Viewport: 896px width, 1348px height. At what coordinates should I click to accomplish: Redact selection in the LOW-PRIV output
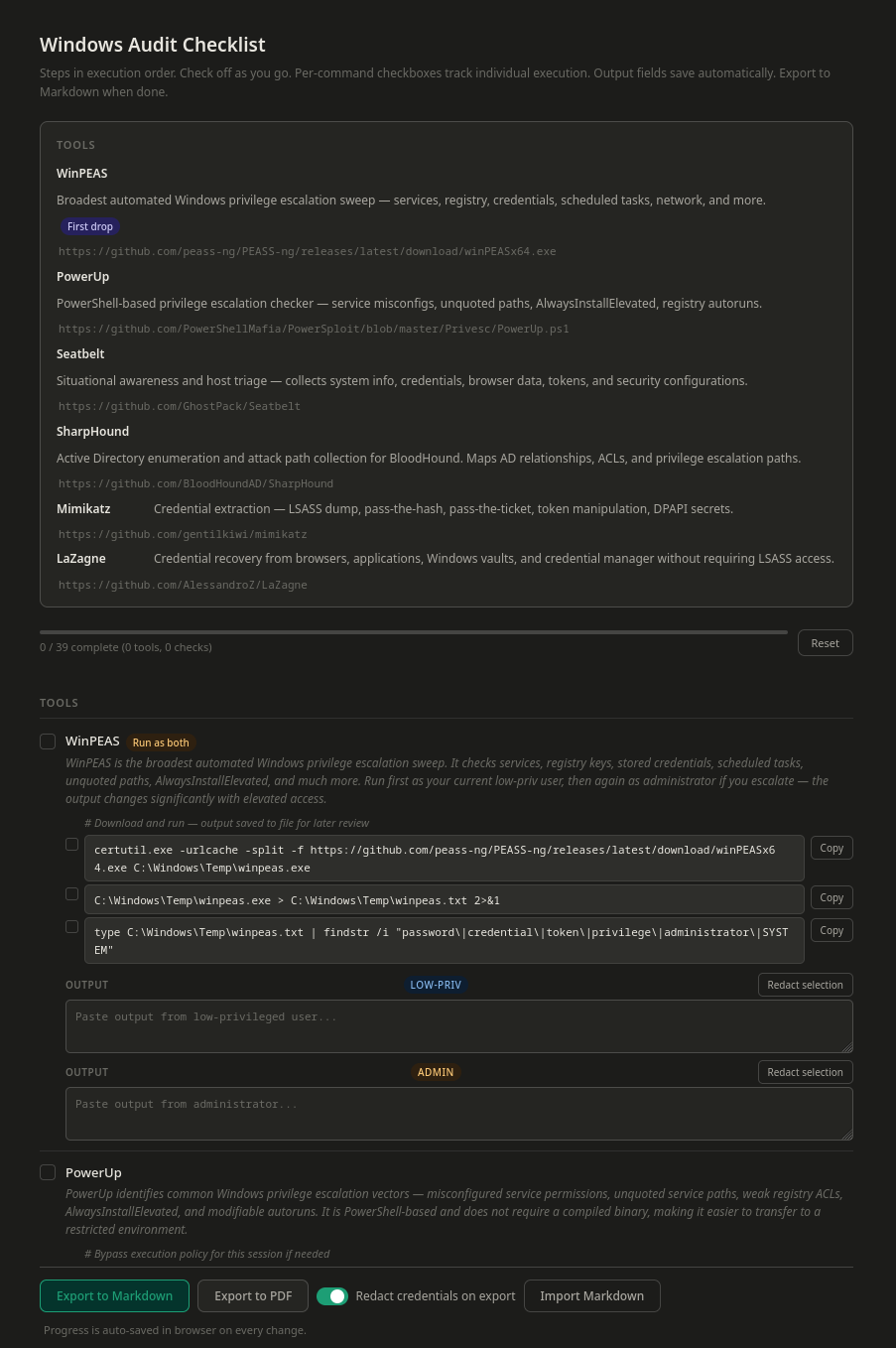click(805, 985)
